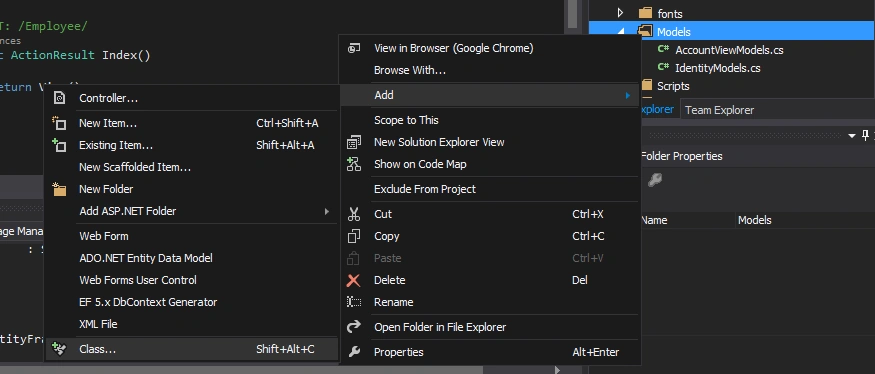Viewport: 875px width, 374px height.
Task: Select New Scaffolded Item menu entry
Action: pyautogui.click(x=135, y=167)
